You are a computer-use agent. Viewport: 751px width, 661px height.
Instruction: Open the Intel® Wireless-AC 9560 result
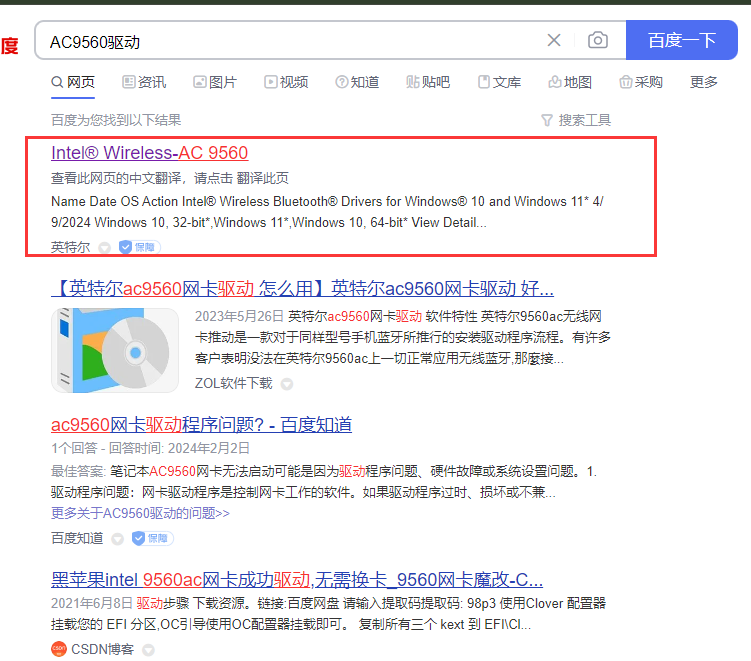click(x=149, y=153)
